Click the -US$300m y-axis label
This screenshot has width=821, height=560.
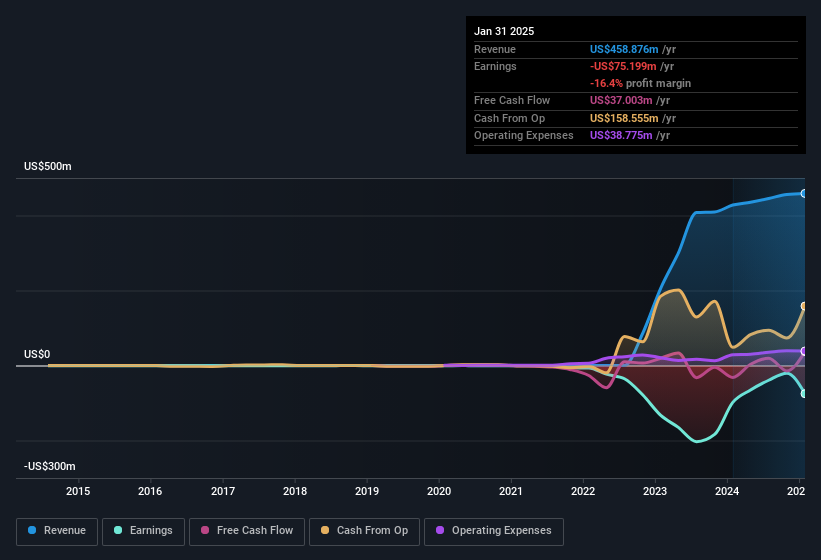click(x=50, y=466)
